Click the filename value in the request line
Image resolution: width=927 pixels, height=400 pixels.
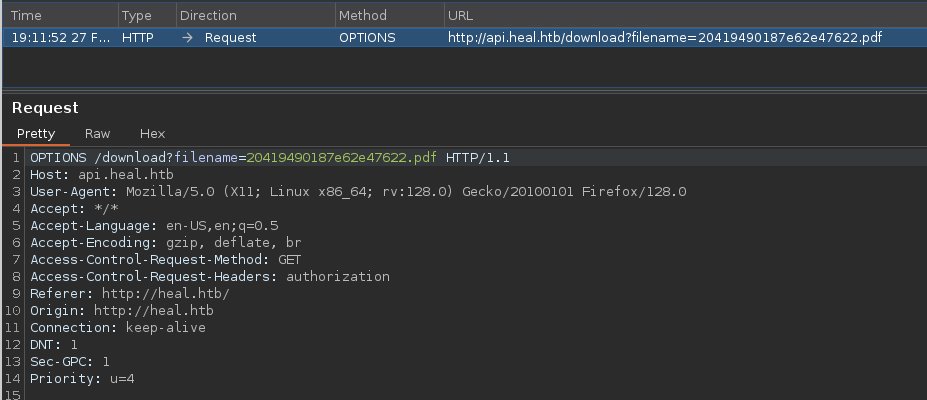(341, 158)
